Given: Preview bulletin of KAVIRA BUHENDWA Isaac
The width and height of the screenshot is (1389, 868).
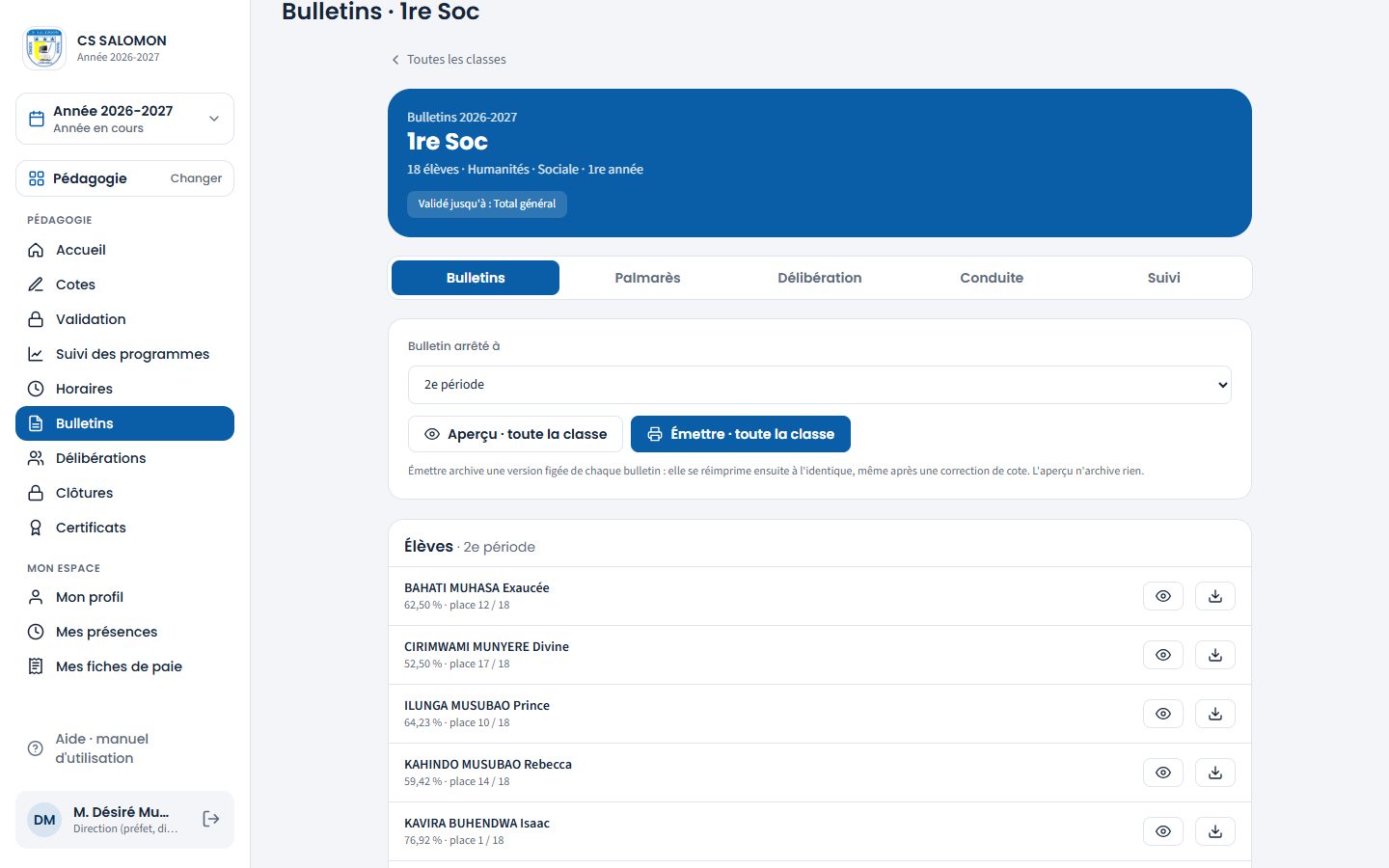Looking at the screenshot, I should [1163, 831].
